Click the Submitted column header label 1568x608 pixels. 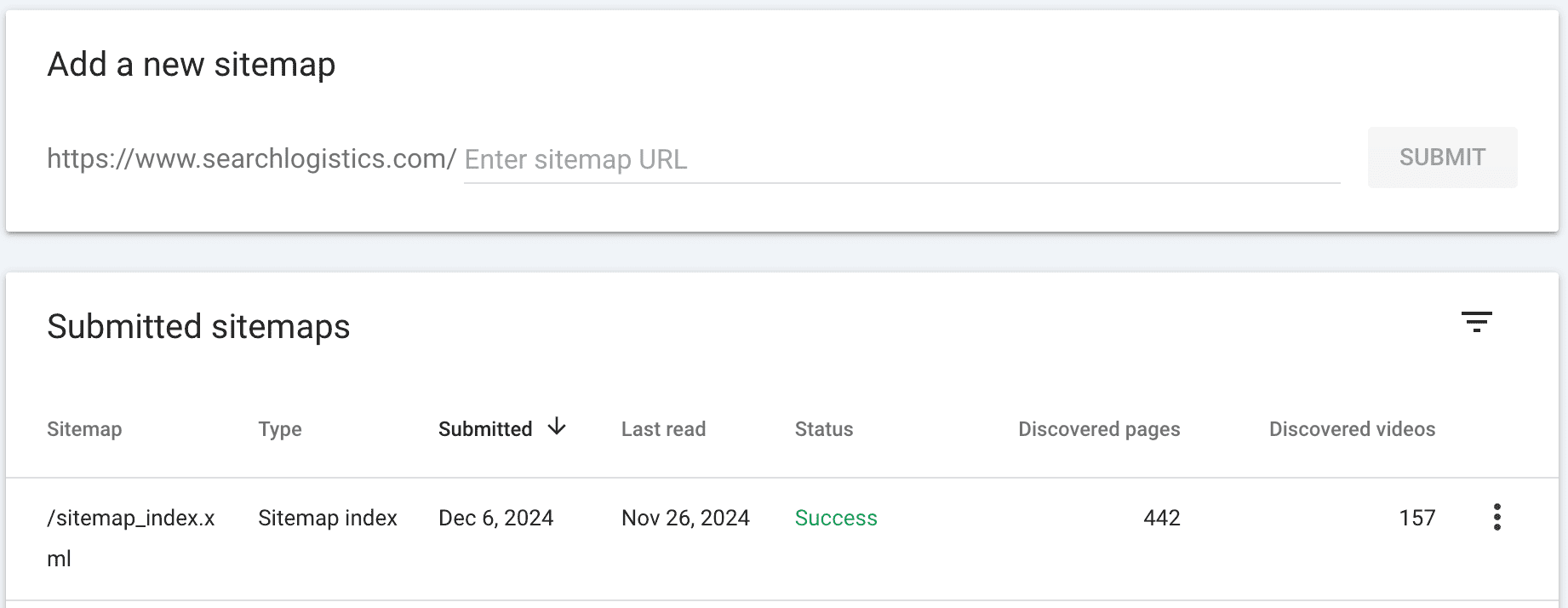pyautogui.click(x=485, y=429)
